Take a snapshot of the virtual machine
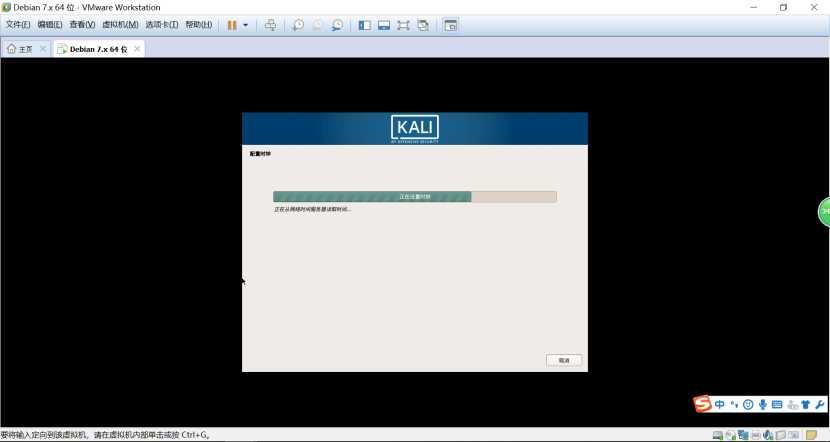This screenshot has width=830, height=442. click(298, 25)
